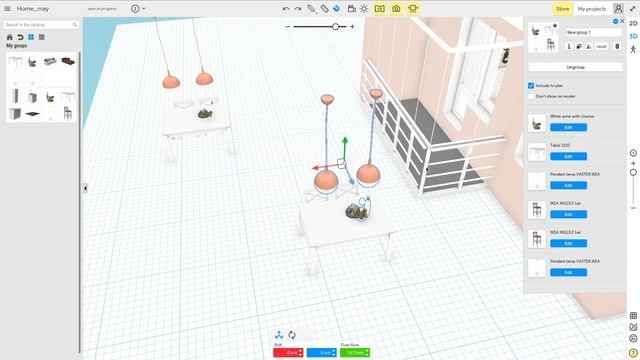Click Edit under the table item
The height and width of the screenshot is (360, 640).
pyautogui.click(x=568, y=156)
